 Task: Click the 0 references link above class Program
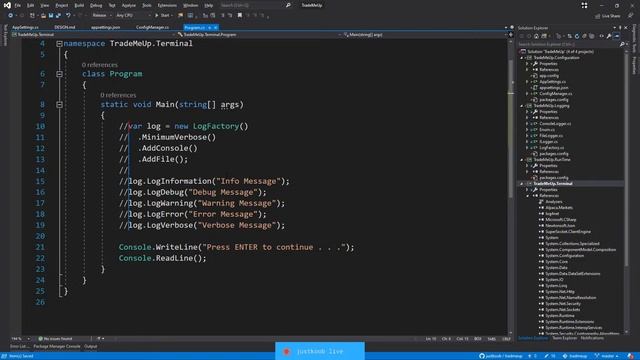click(x=100, y=65)
